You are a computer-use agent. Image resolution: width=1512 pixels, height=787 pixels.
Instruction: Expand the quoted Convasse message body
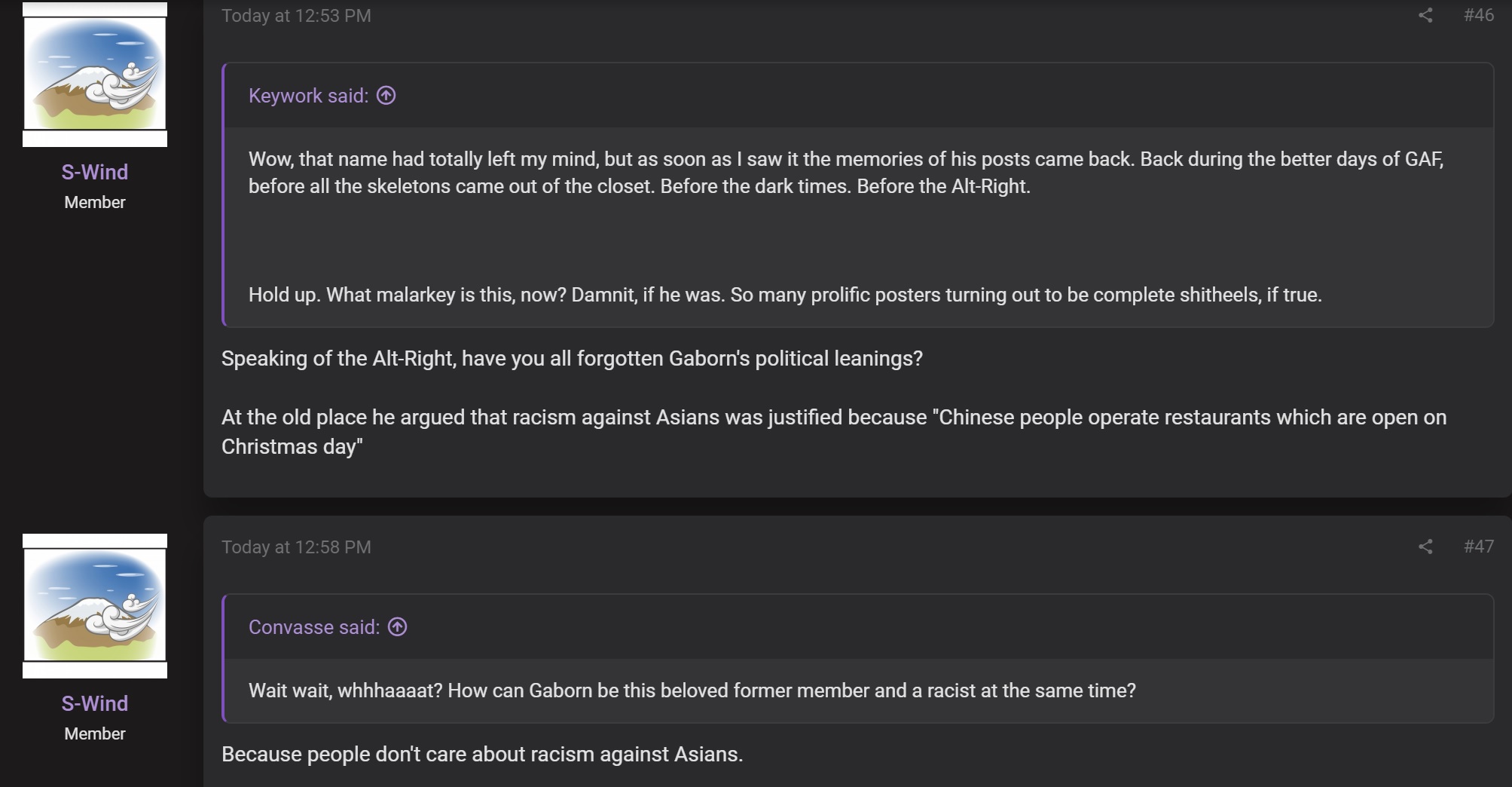tap(859, 691)
